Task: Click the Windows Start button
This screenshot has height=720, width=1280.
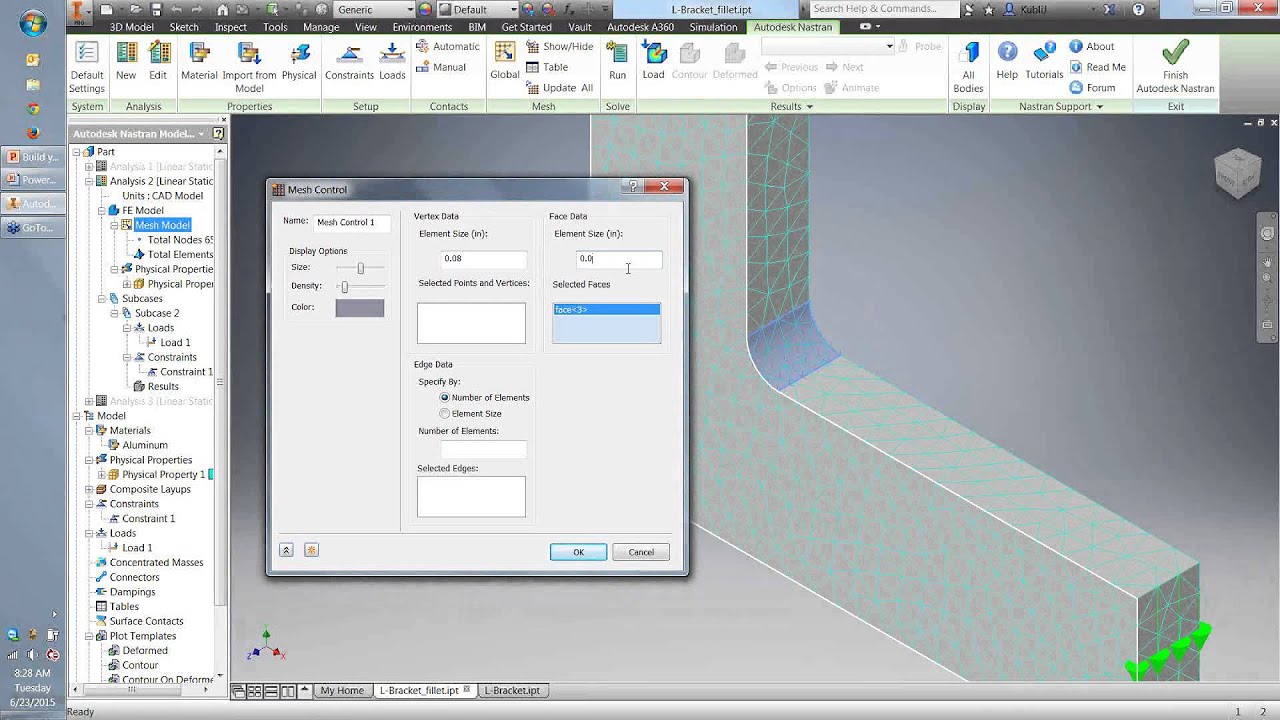Action: 32,22
